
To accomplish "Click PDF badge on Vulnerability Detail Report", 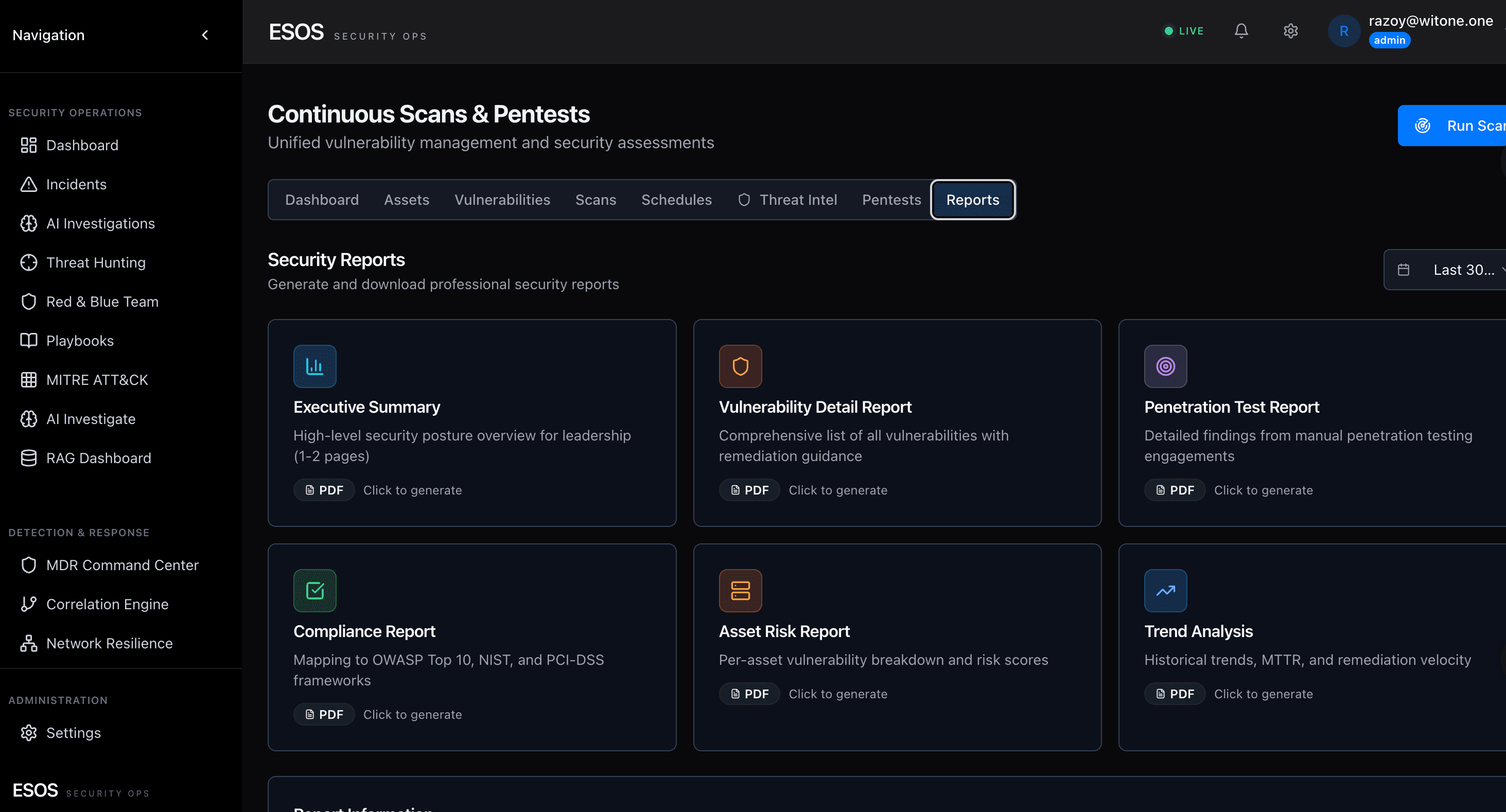I will click(749, 490).
